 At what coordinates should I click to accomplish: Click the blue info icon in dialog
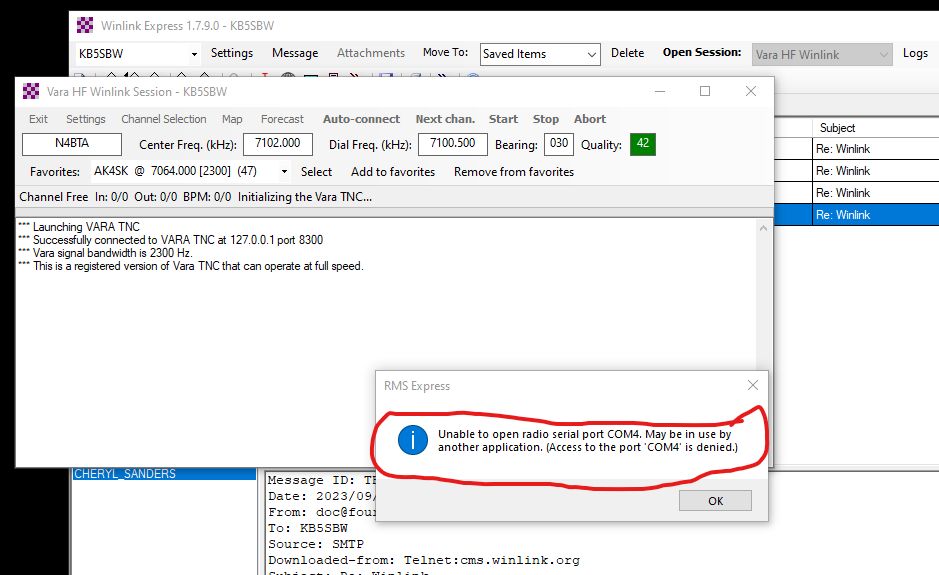tap(413, 440)
